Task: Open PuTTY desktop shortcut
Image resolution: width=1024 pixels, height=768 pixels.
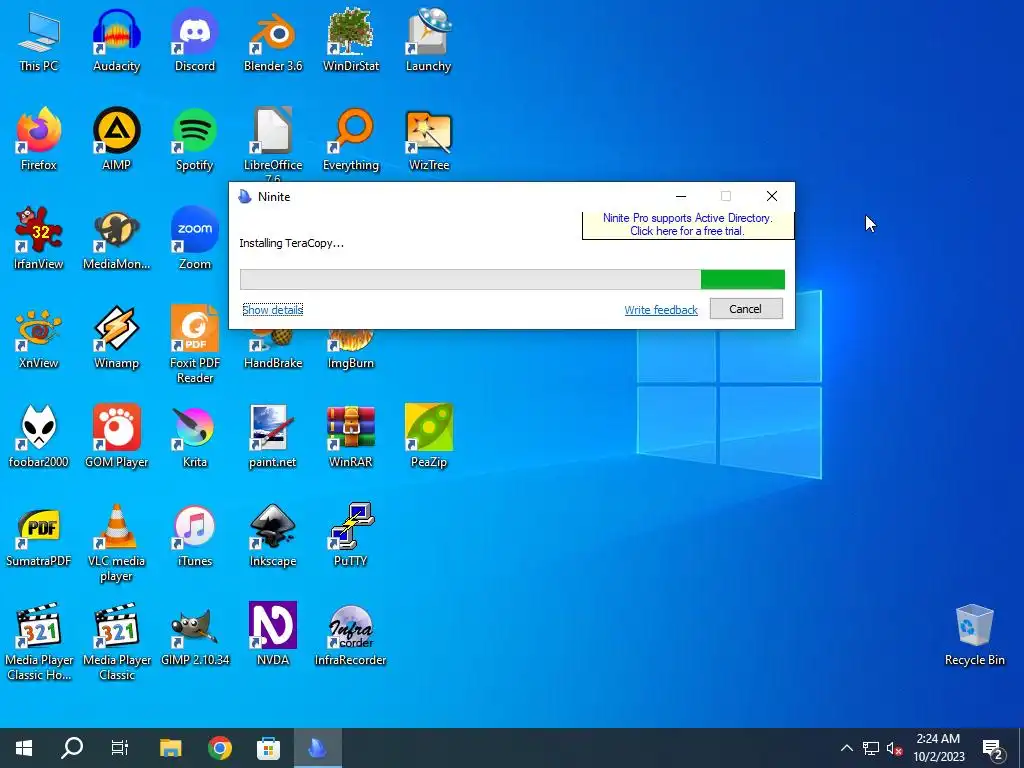Action: click(x=351, y=536)
